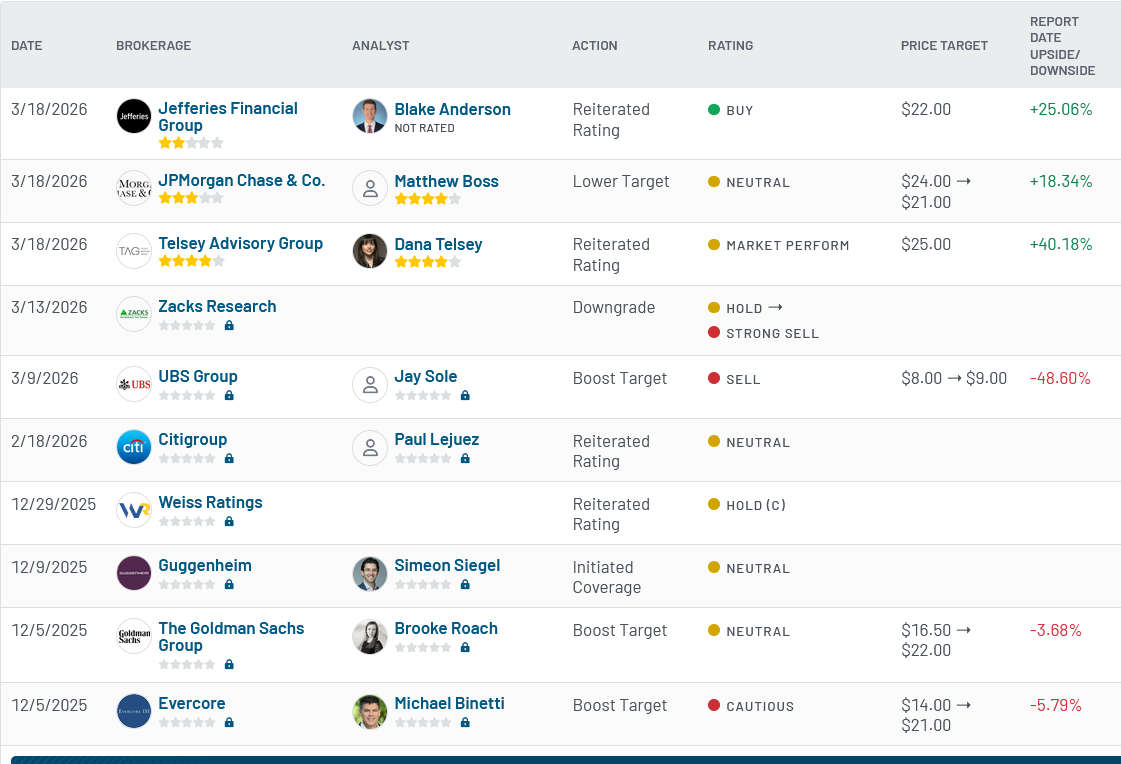The height and width of the screenshot is (764, 1121).
Task: Click star rating under Dana Telsey
Action: click(428, 262)
